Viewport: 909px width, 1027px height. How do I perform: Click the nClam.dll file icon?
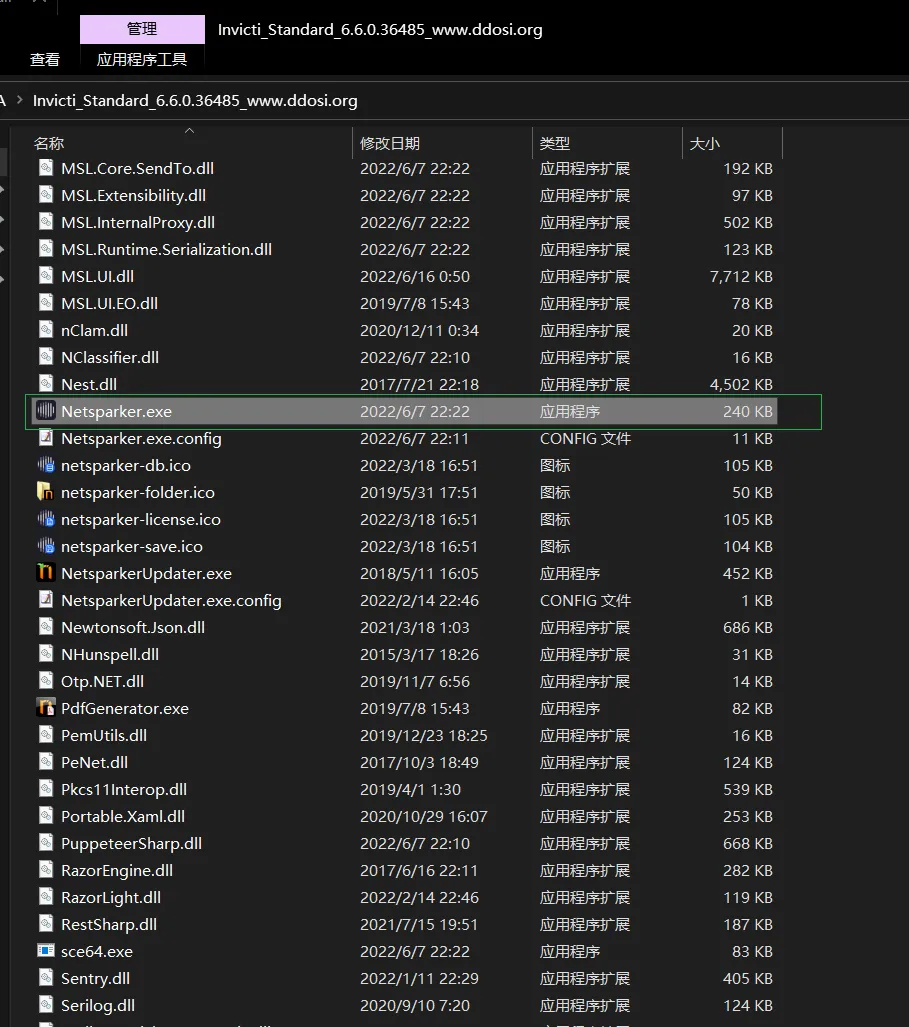tap(46, 329)
